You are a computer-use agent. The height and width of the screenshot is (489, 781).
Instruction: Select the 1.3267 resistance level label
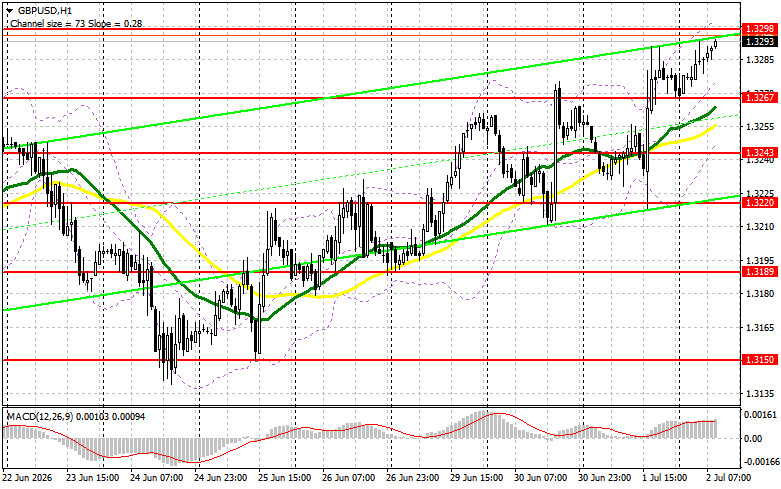coord(759,98)
